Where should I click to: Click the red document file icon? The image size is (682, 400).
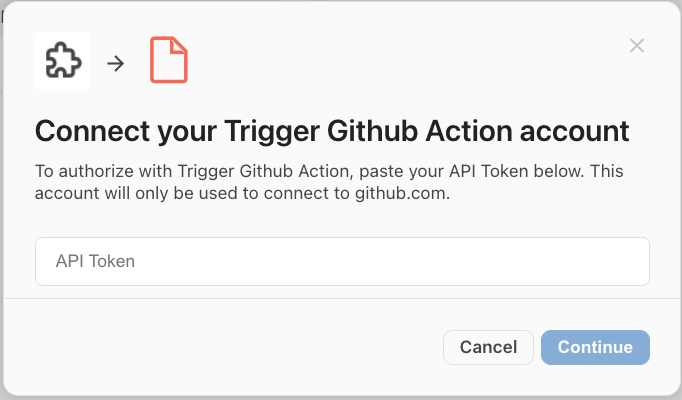169,61
